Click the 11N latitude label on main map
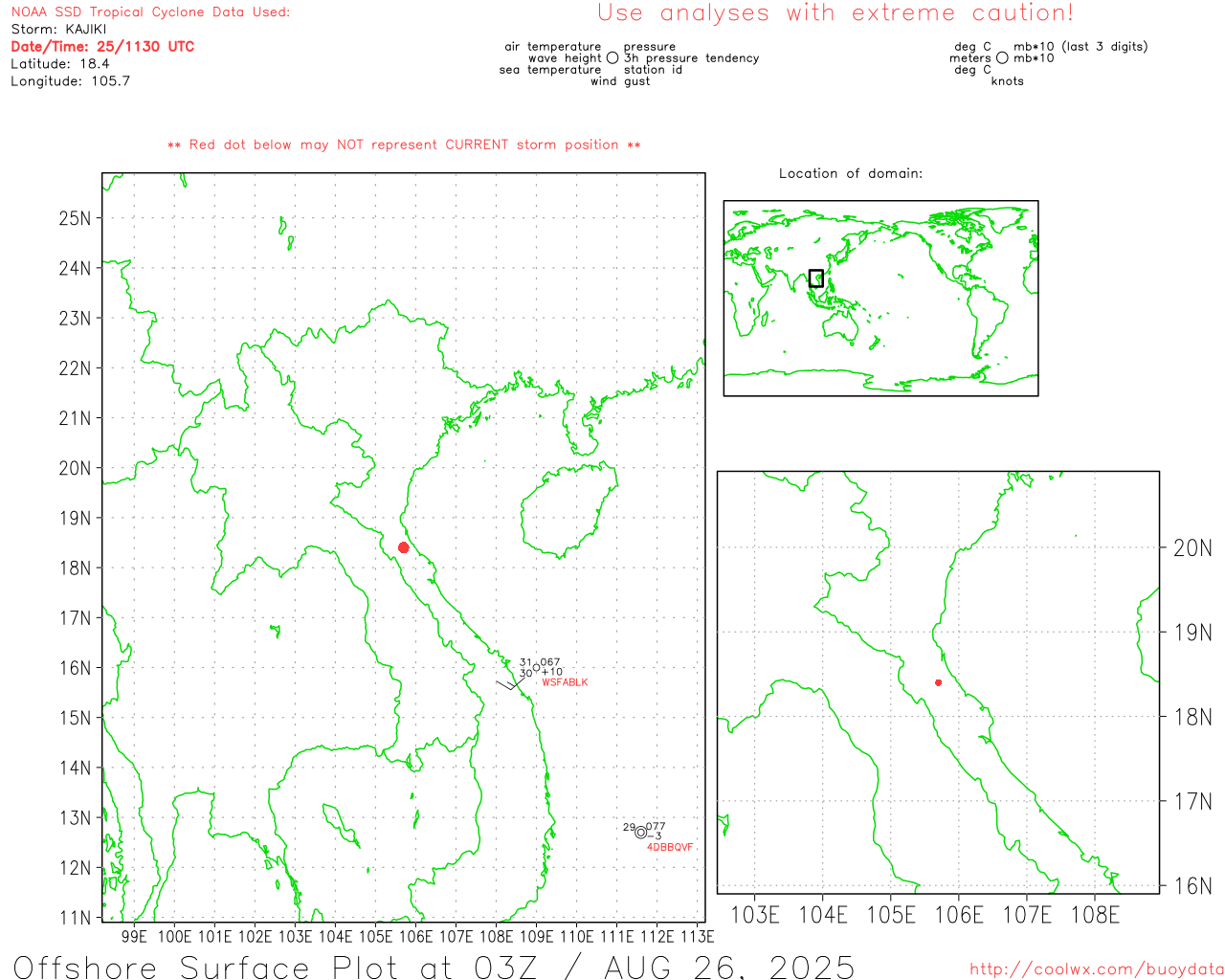This screenshot has height=980, width=1225. 75,918
